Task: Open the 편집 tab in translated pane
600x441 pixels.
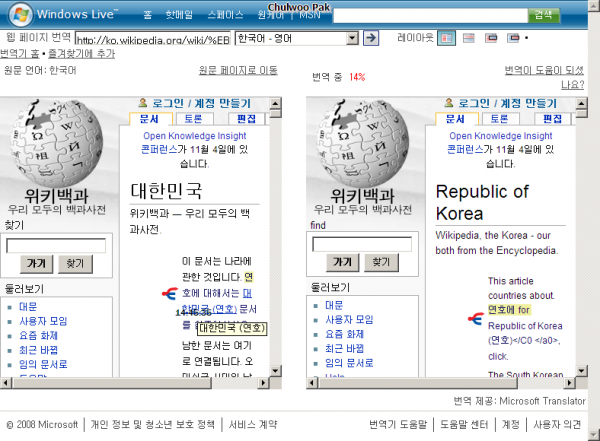Action: [552, 119]
